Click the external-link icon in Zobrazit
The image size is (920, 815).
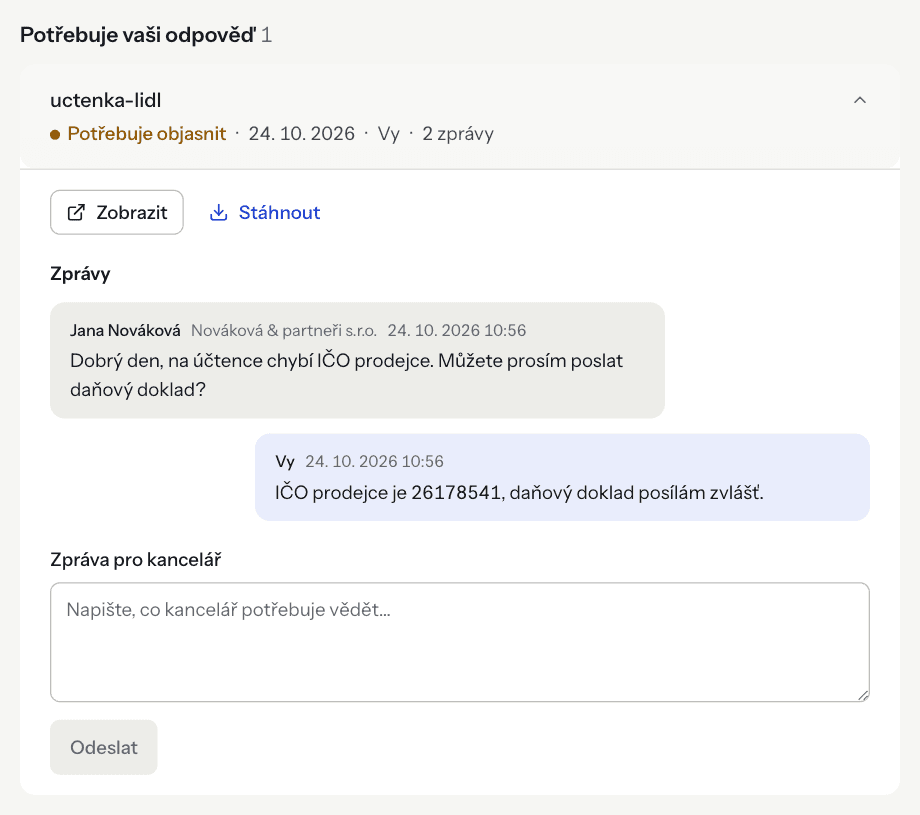tap(76, 212)
